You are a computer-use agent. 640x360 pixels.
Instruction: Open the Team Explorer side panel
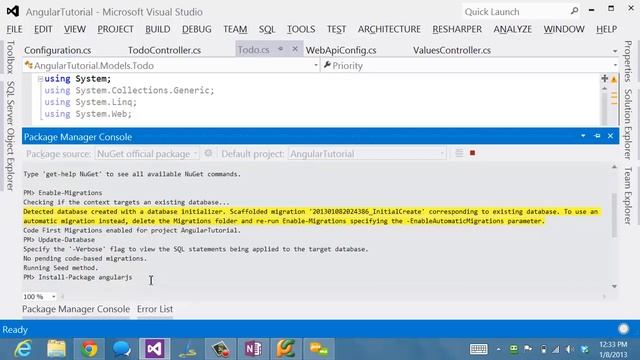coord(628,195)
